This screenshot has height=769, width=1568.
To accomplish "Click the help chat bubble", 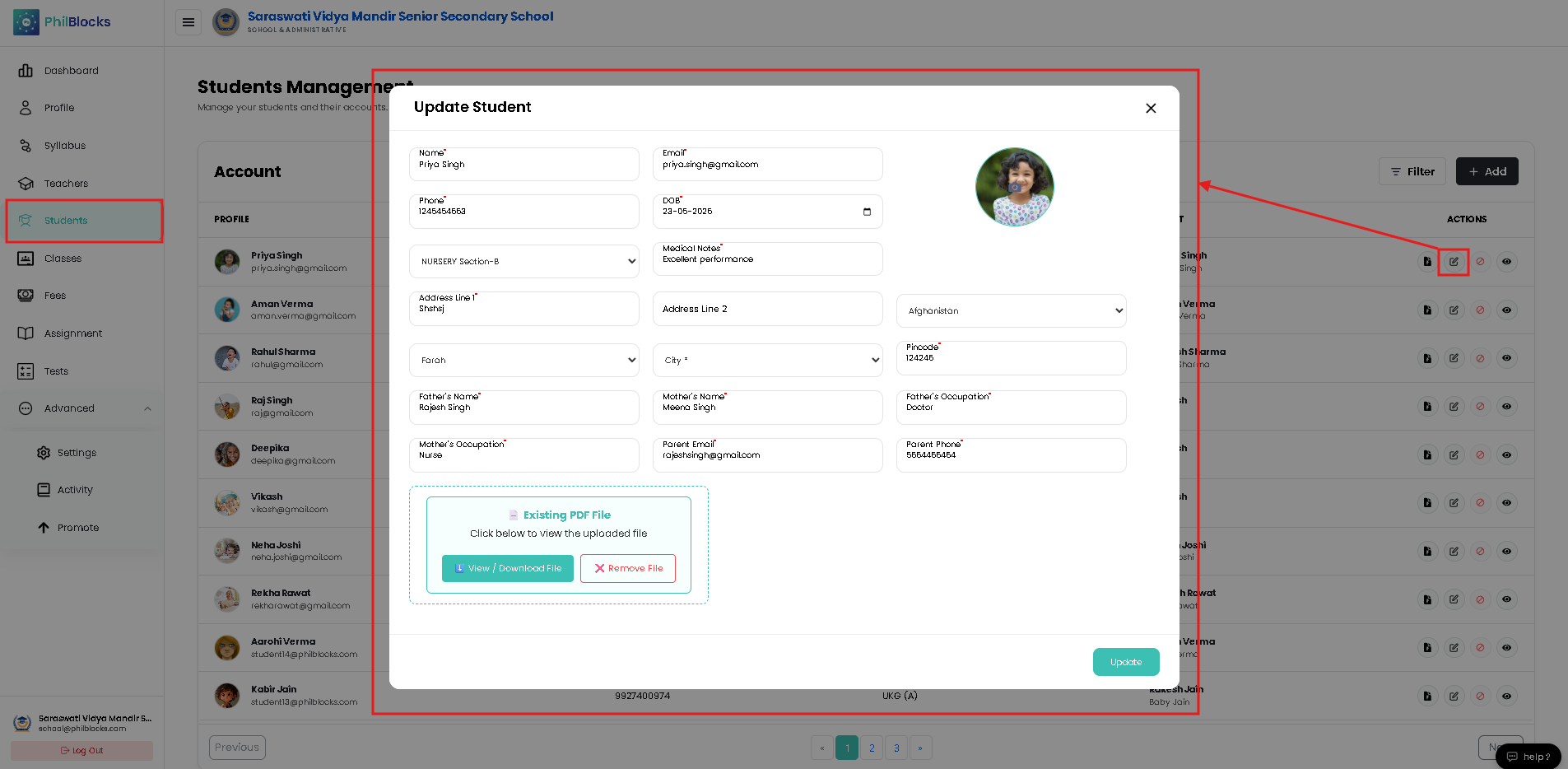I will tap(1528, 757).
